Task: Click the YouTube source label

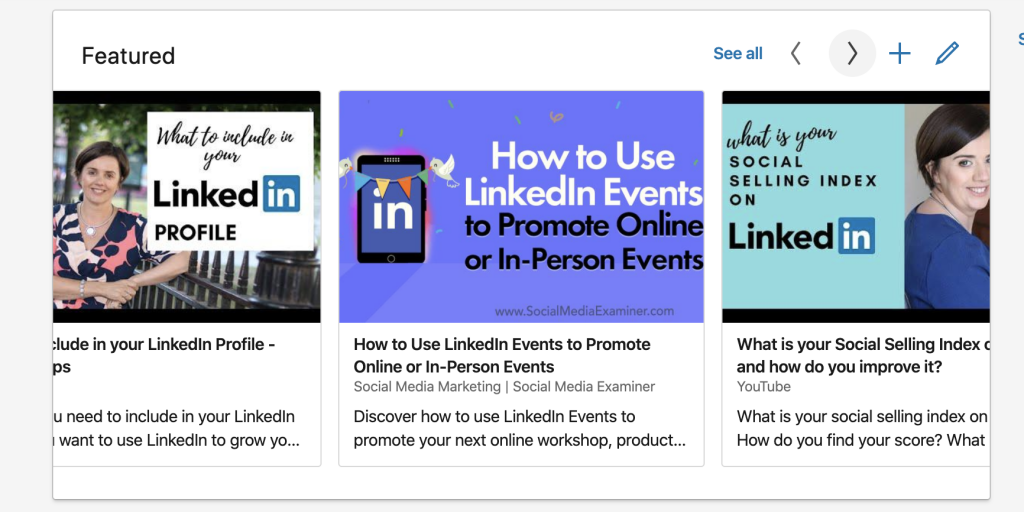Action: (x=764, y=386)
